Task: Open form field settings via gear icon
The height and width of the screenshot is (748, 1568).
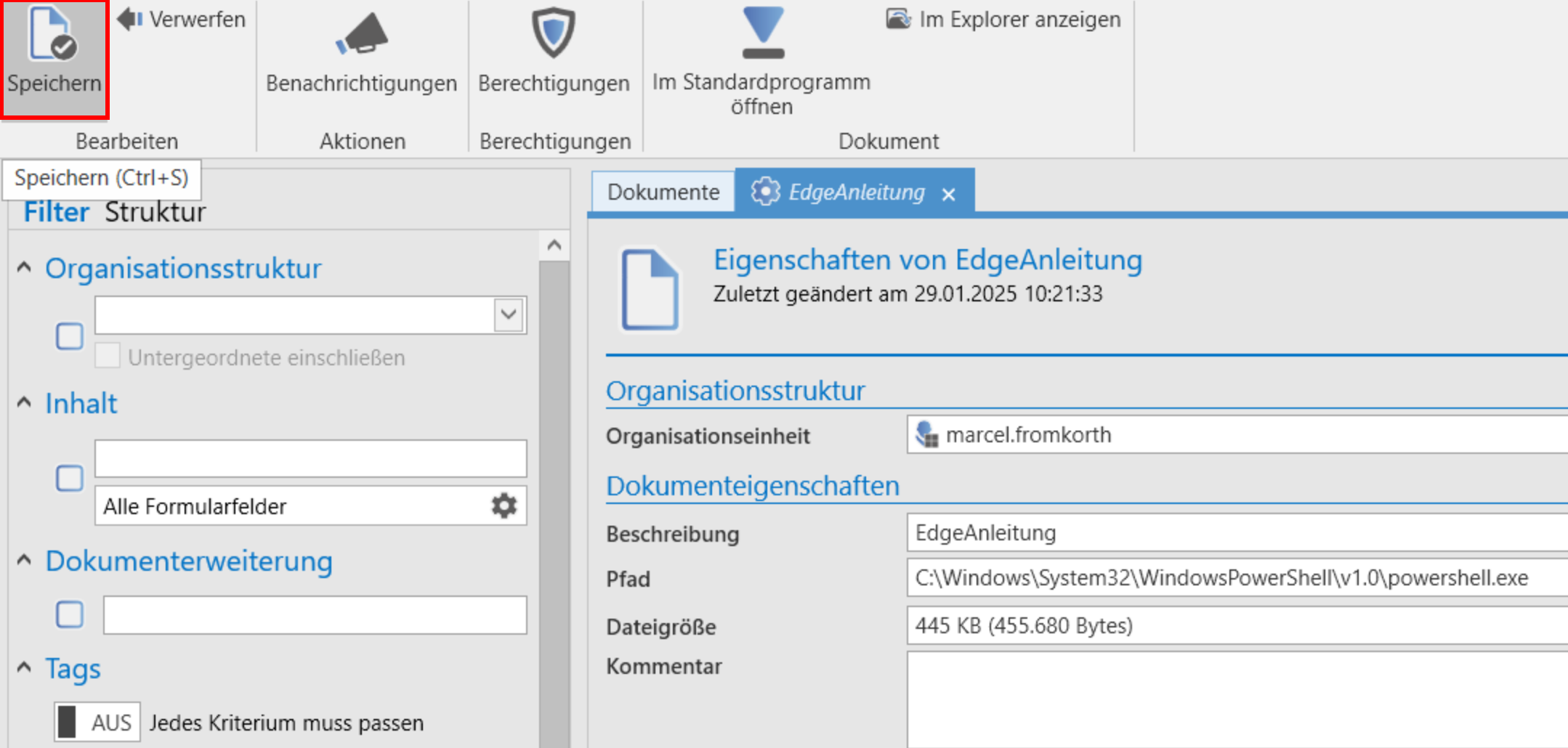Action: pyautogui.click(x=504, y=506)
